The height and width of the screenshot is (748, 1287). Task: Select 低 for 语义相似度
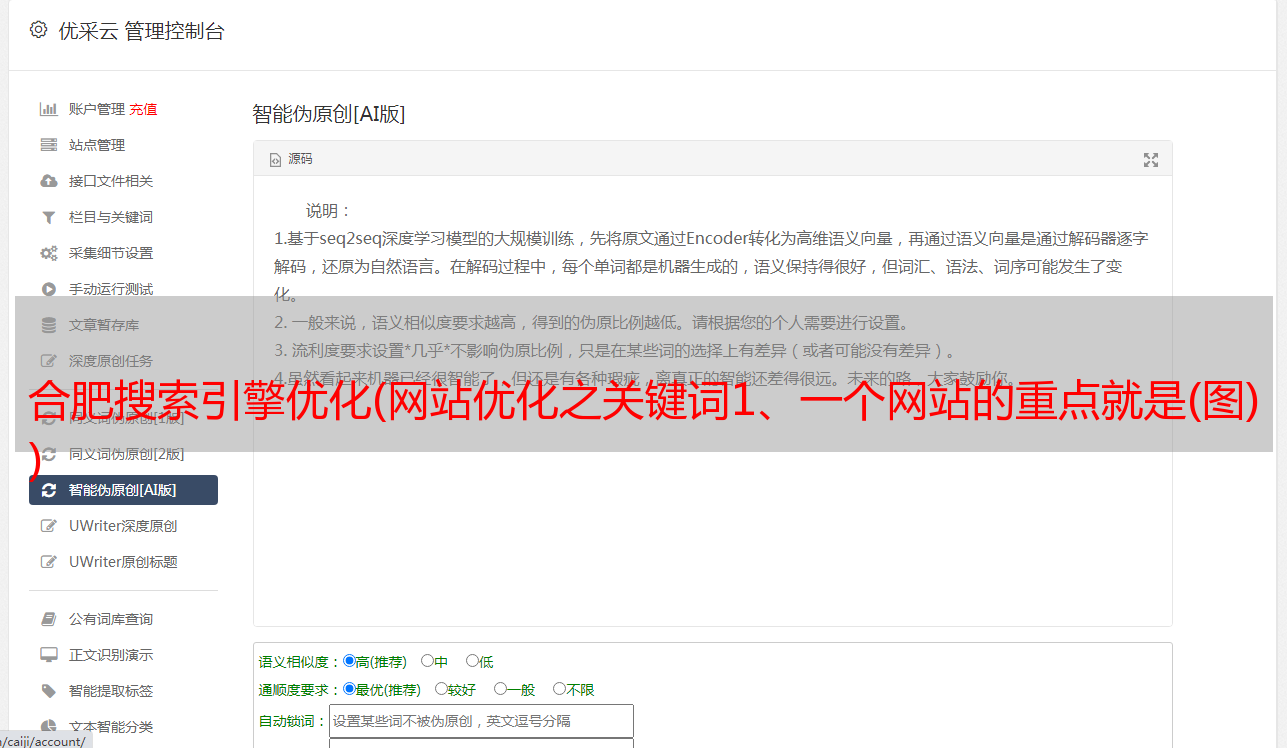[472, 661]
